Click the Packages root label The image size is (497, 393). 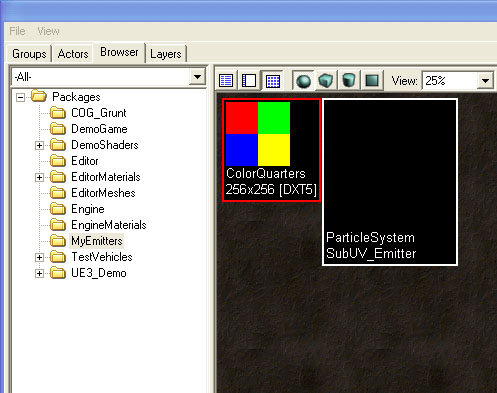(x=76, y=97)
